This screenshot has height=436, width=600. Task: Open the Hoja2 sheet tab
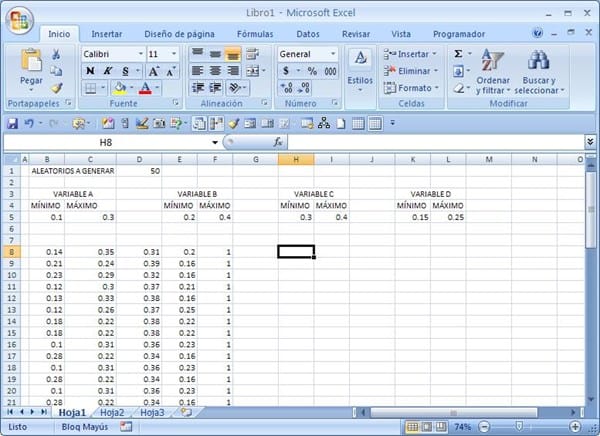pos(112,412)
